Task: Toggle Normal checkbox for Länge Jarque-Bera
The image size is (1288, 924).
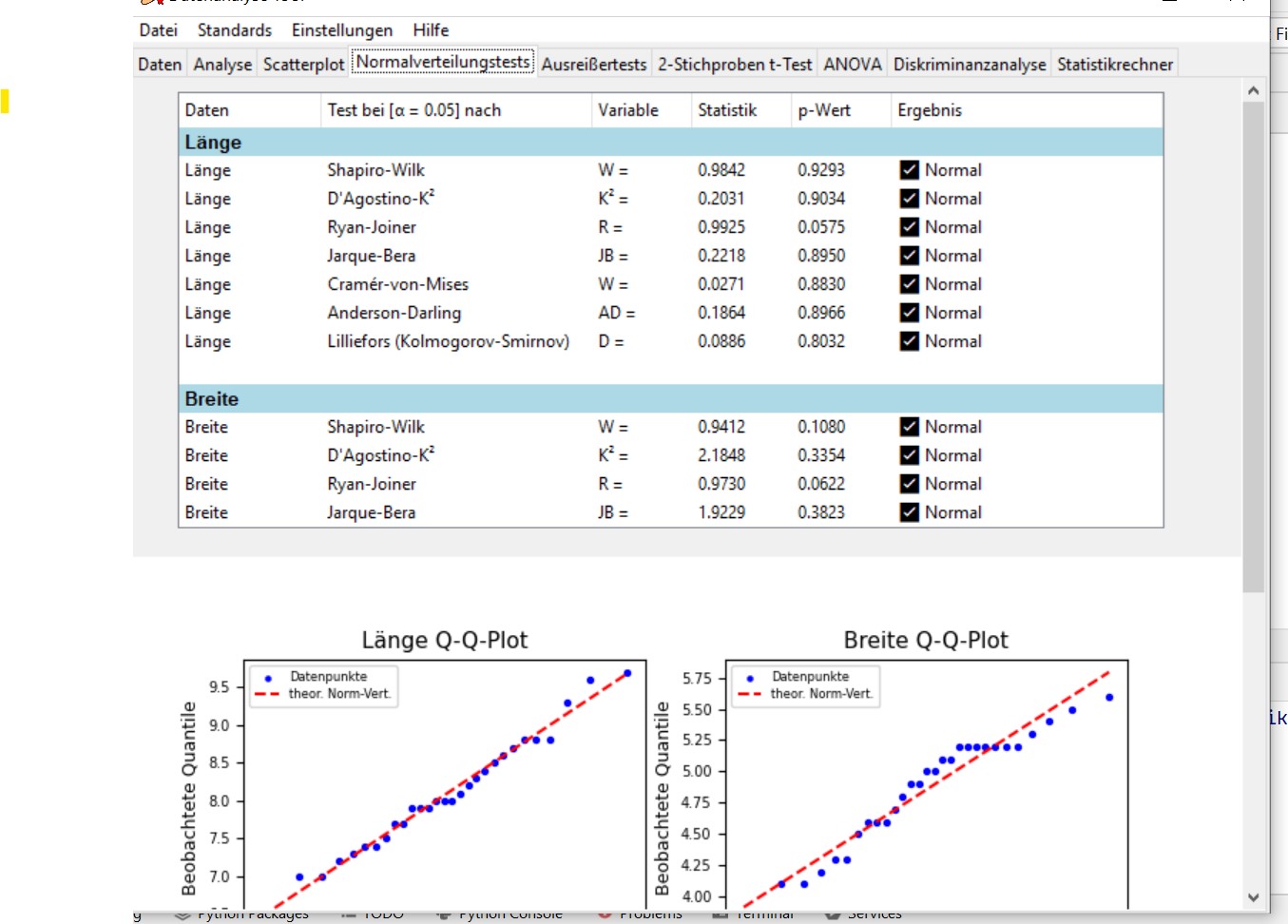Action: (x=910, y=256)
